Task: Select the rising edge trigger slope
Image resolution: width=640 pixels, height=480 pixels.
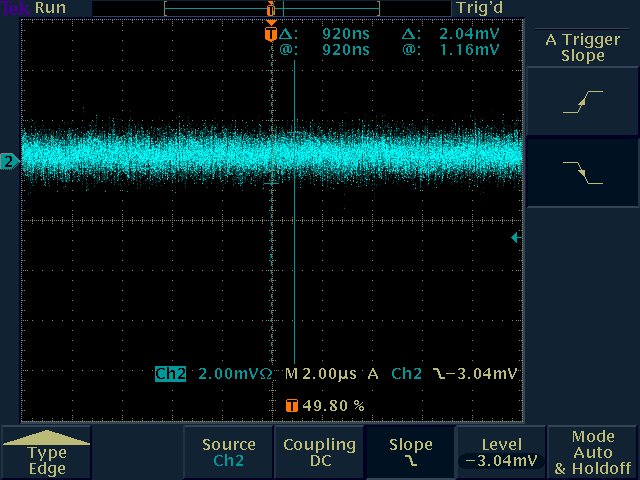Action: tap(582, 102)
